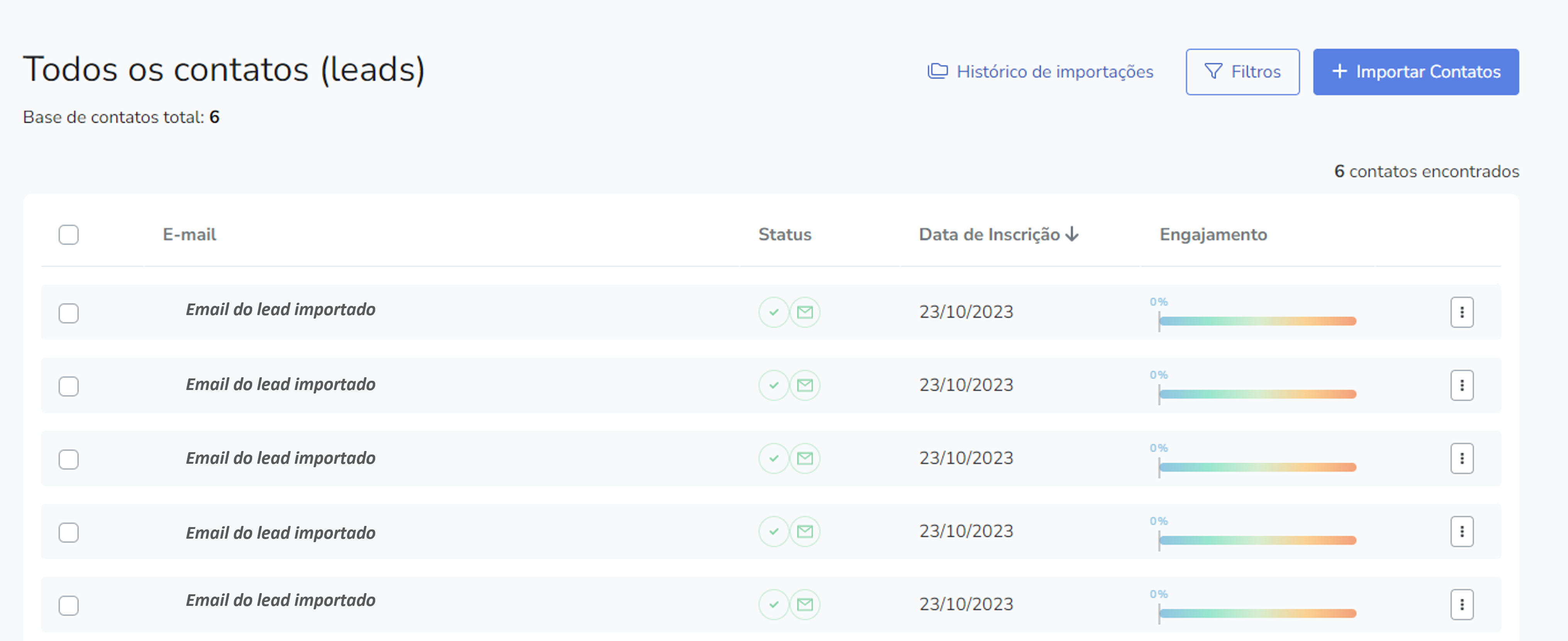Click checkmark status icon in fifth row
The image size is (1568, 641).
point(774,604)
